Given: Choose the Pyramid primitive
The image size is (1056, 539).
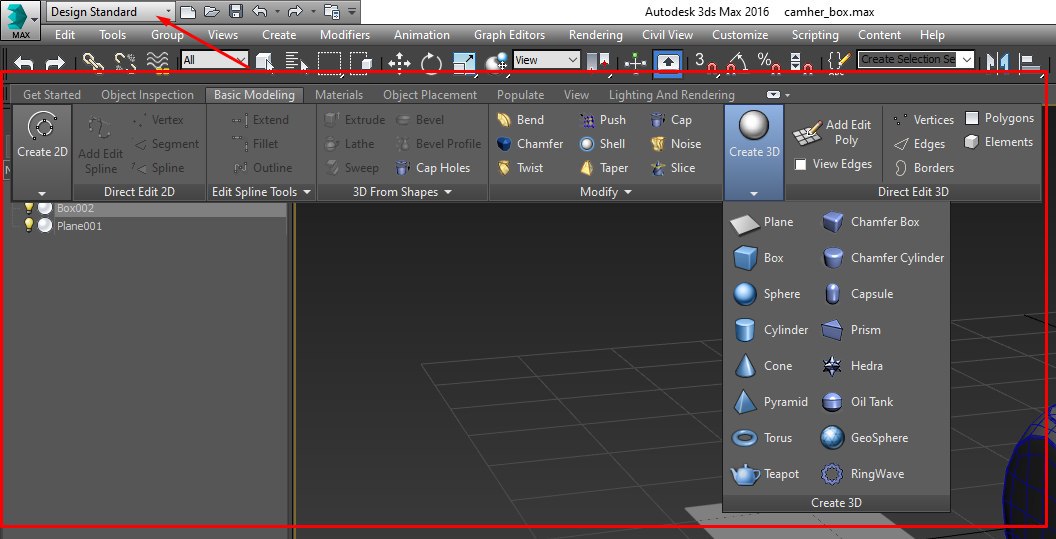Looking at the screenshot, I should (x=770, y=402).
